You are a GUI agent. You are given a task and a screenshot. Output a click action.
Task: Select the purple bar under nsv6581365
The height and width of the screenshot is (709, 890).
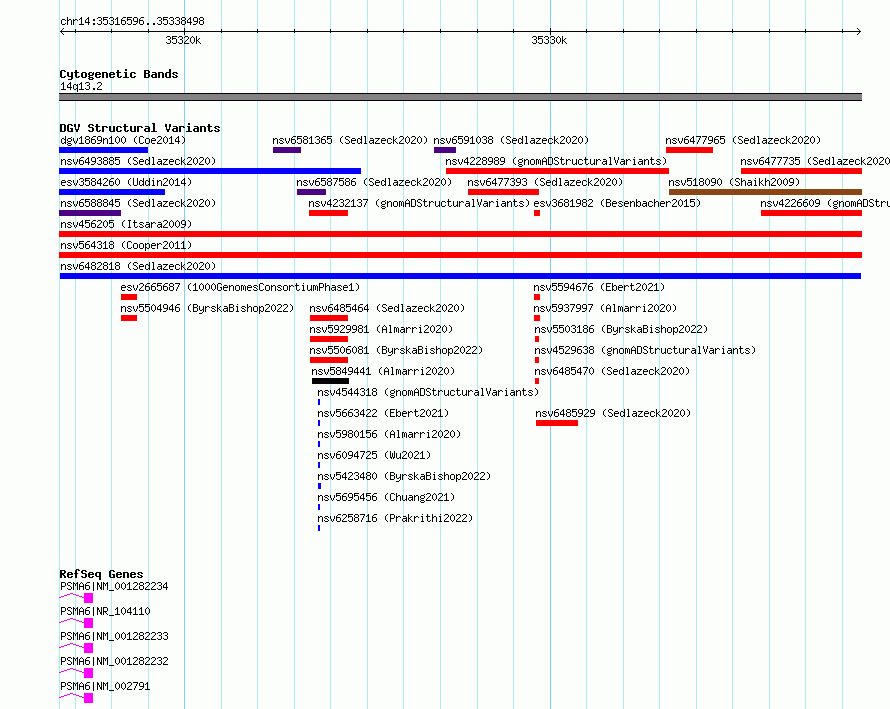coord(287,150)
